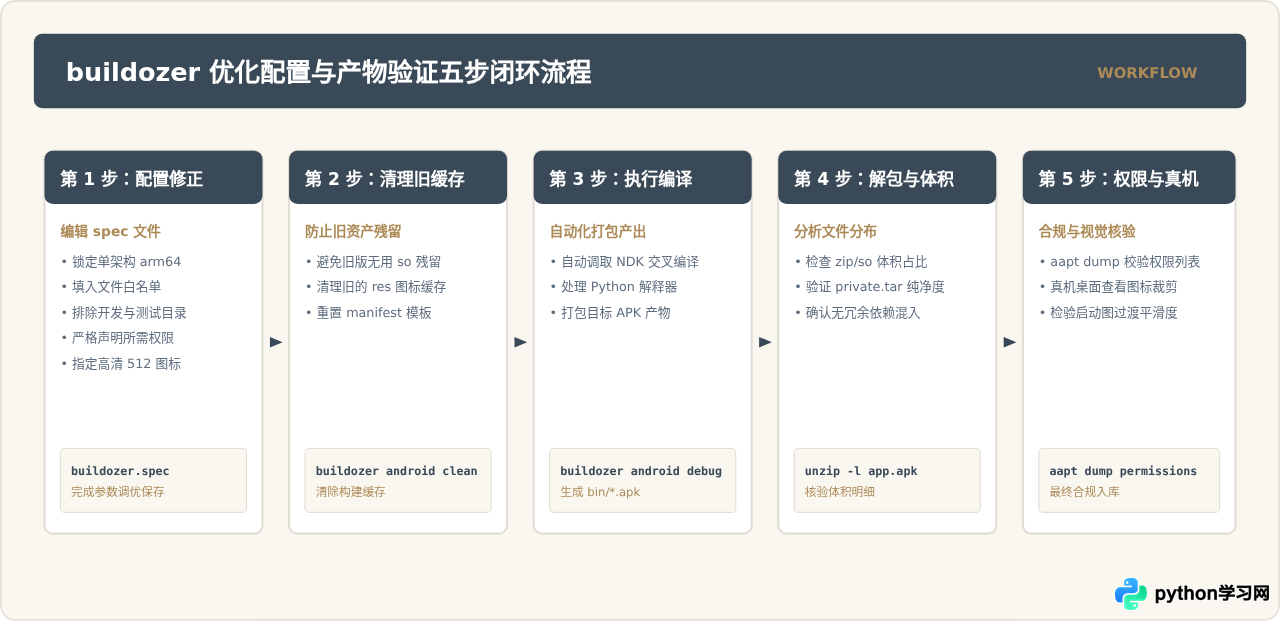The image size is (1280, 621).
Task: Click the 检验启动图过渡平滑度 item
Action: point(1109,313)
